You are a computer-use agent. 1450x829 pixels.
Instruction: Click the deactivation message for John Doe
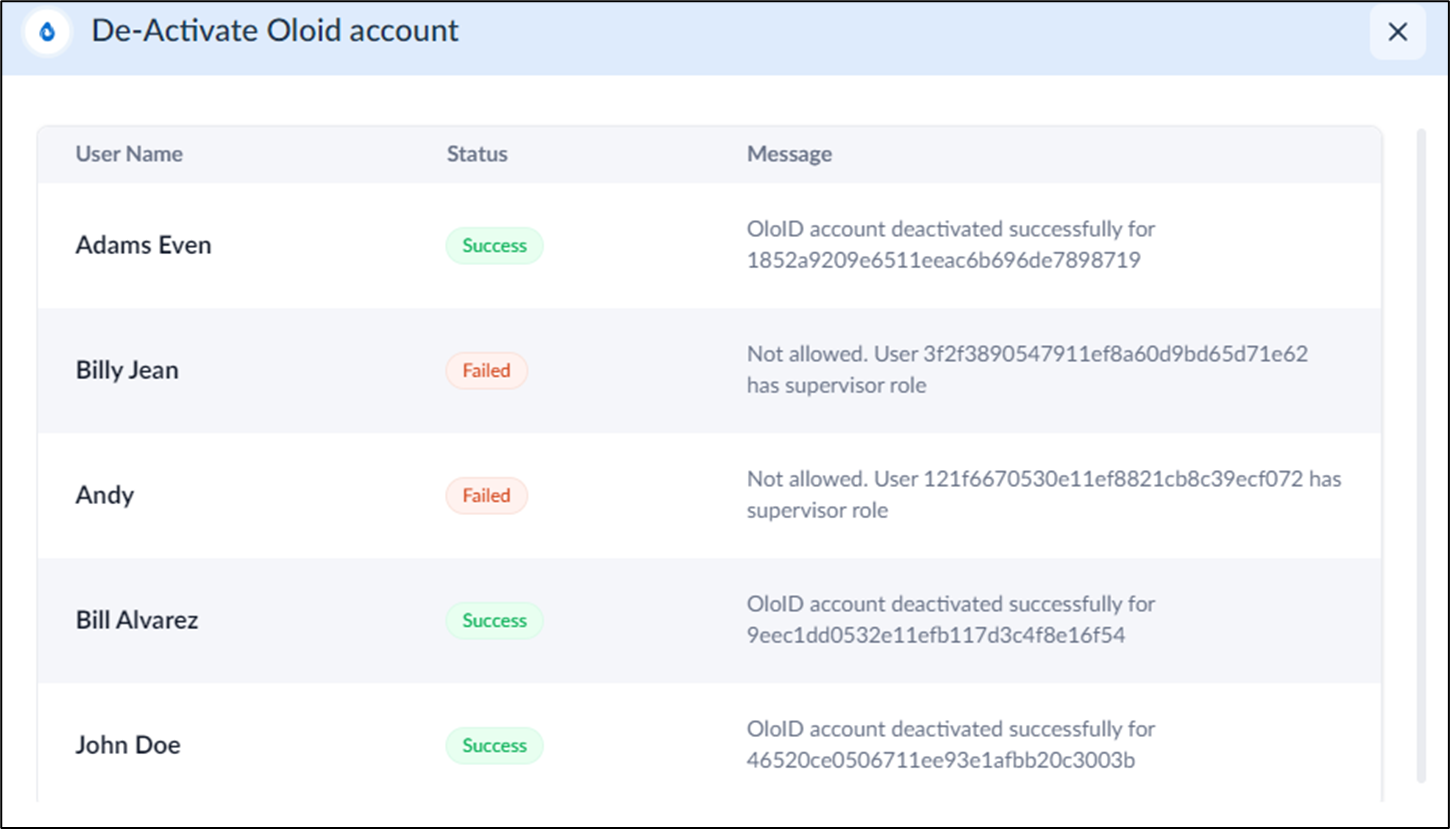pos(951,745)
